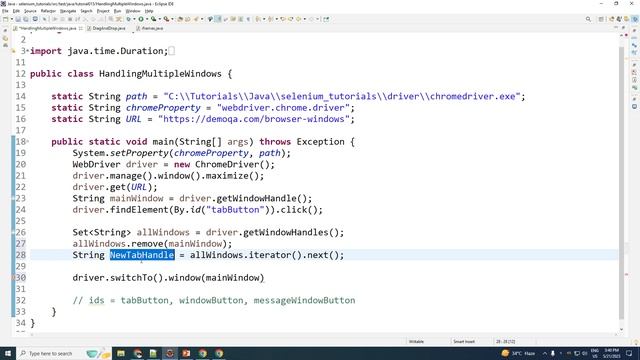The image size is (640, 360).
Task: Open File Explorer from the taskbar
Action: (x=121, y=353)
